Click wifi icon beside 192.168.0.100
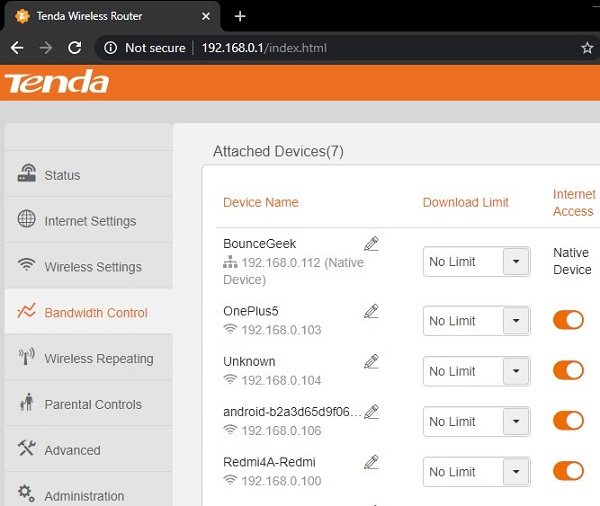Image resolution: width=600 pixels, height=506 pixels. tap(230, 480)
